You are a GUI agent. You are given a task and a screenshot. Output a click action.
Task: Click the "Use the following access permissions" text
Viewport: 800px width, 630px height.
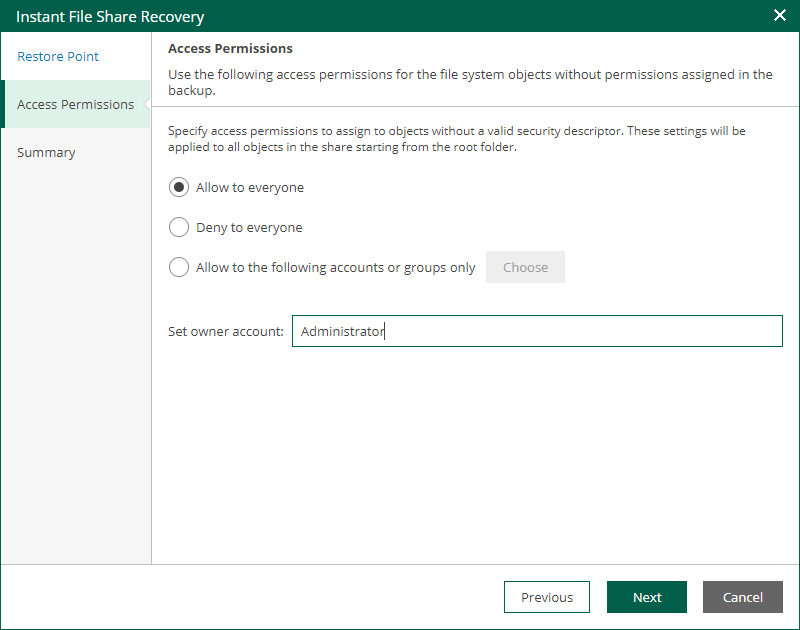pyautogui.click(x=470, y=82)
